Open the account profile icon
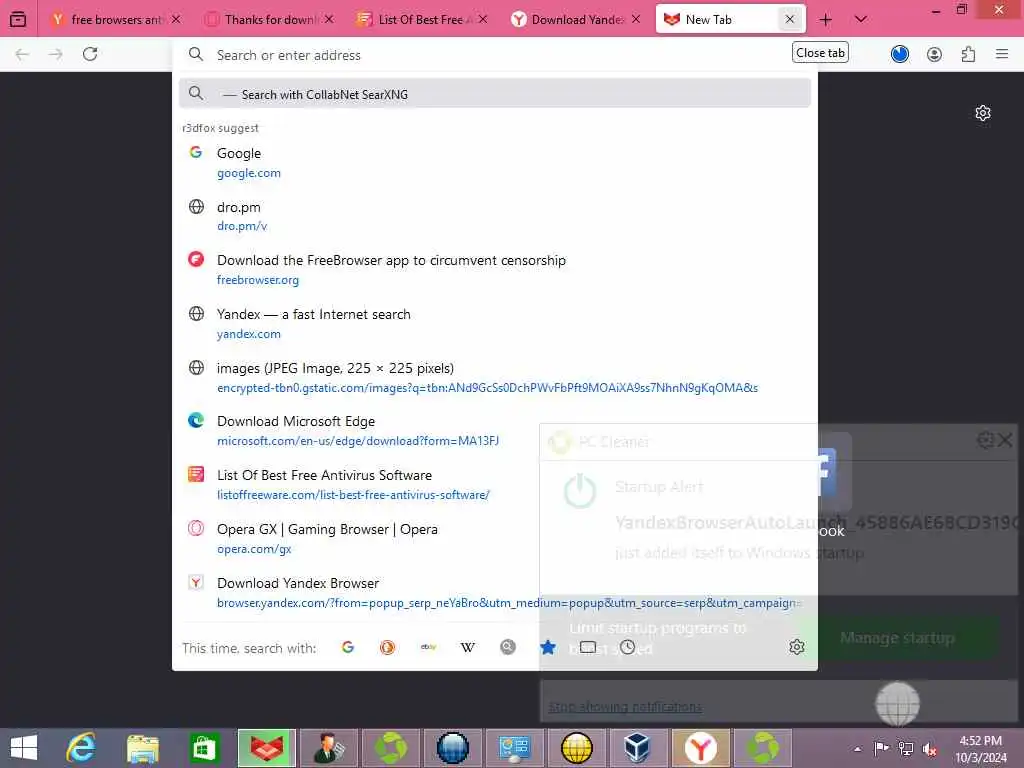Screen dimensions: 1024x768 tap(935, 54)
